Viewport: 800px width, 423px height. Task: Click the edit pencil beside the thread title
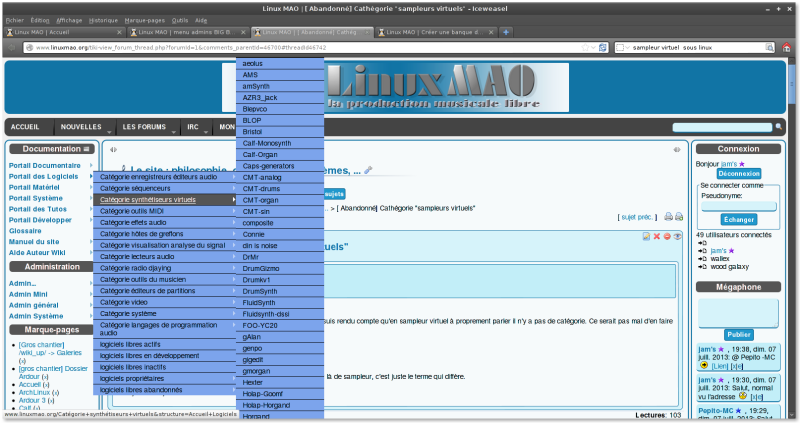(368, 170)
